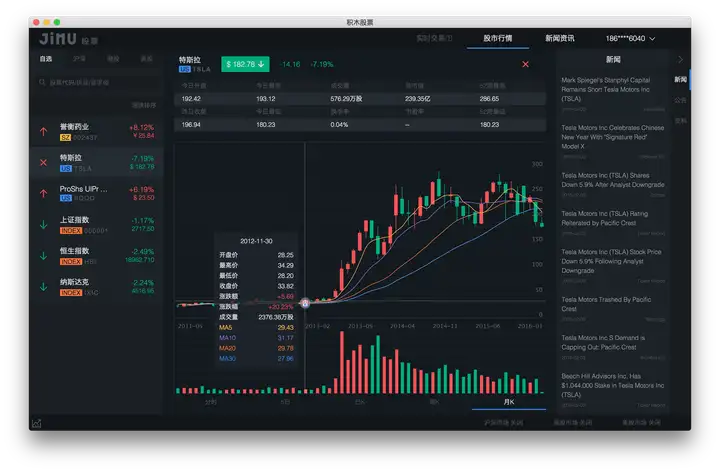
Task: Click the green down arrow beside 恒生指数
Action: (43, 256)
